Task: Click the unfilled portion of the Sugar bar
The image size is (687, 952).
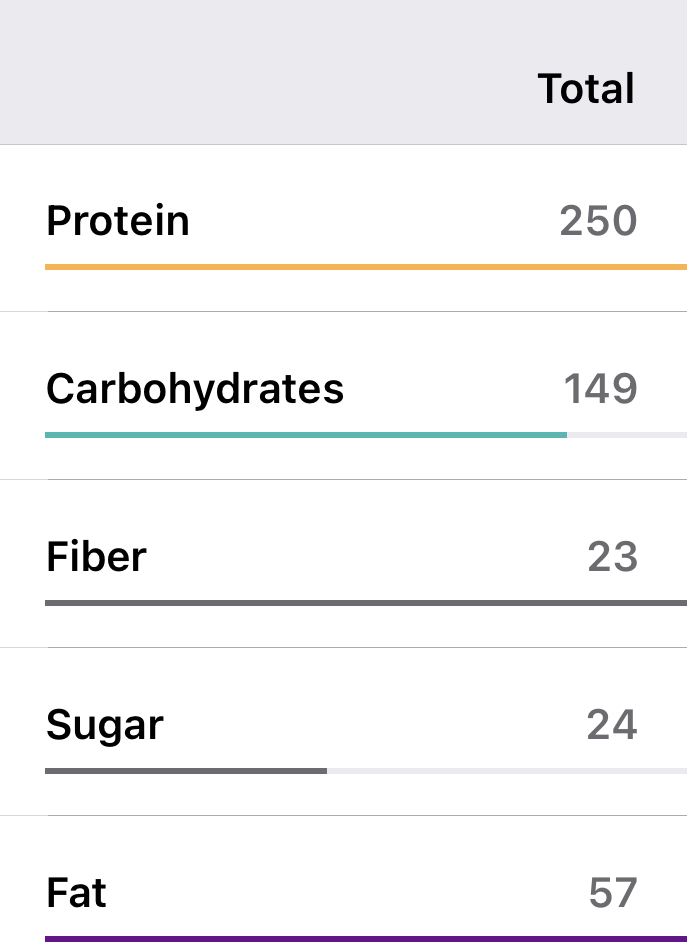Action: pos(506,771)
